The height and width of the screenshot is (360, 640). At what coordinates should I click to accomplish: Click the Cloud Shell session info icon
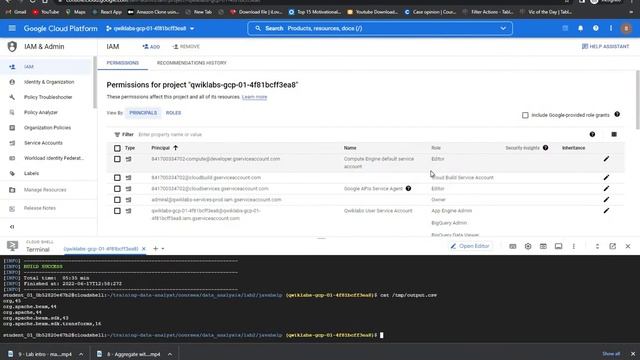[x=558, y=246]
